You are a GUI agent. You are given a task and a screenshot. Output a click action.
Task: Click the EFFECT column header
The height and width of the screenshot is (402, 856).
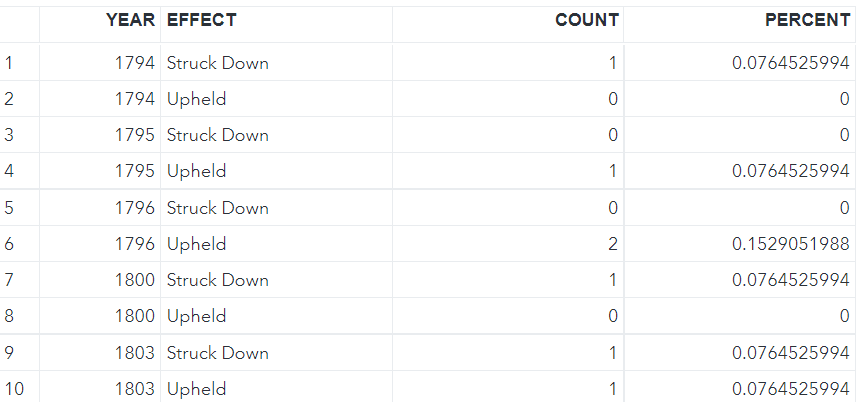[203, 20]
